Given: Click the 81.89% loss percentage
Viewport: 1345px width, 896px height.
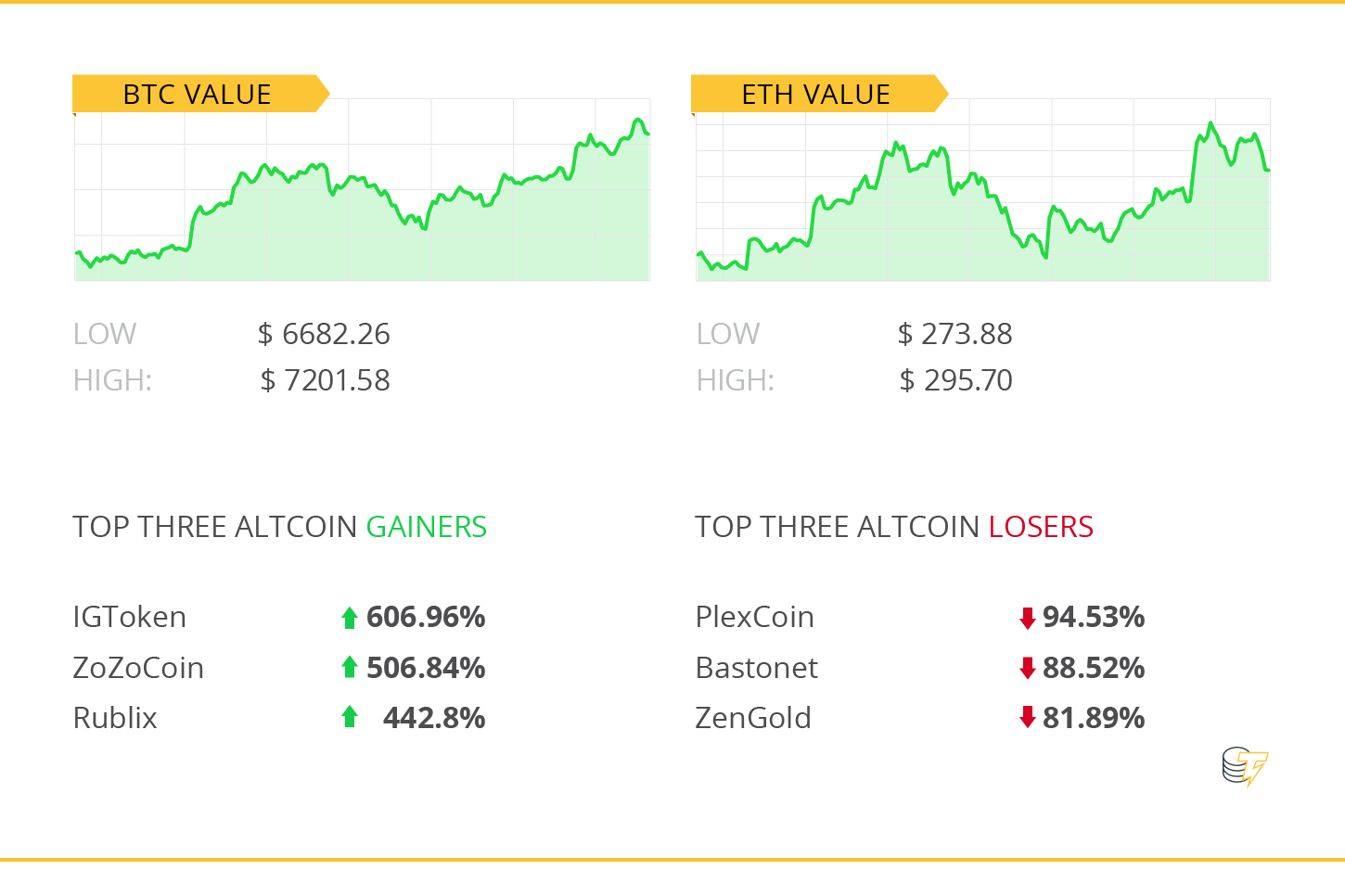Looking at the screenshot, I should coord(1094,718).
